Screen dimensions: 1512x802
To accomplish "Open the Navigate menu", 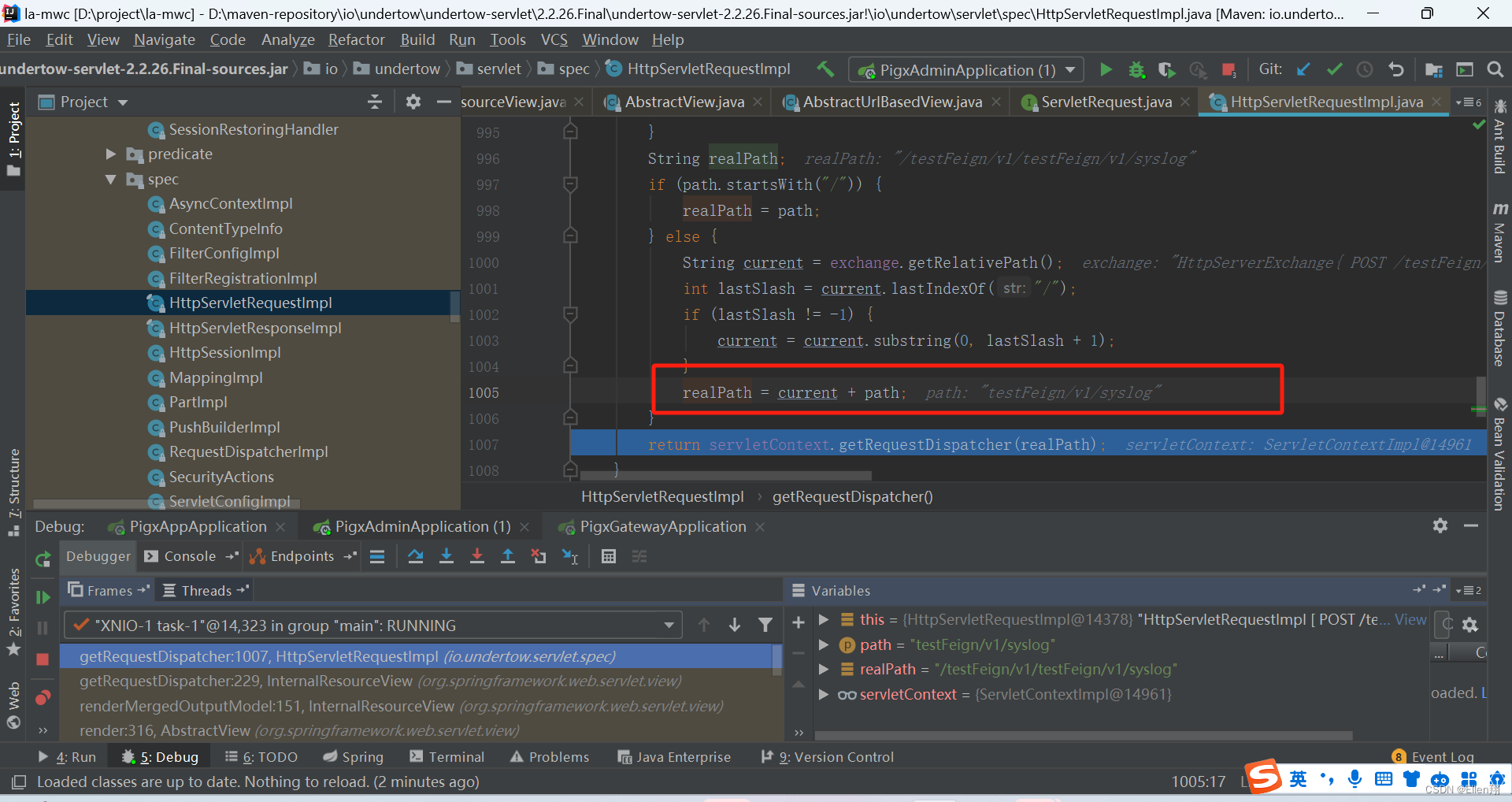I will click(164, 39).
